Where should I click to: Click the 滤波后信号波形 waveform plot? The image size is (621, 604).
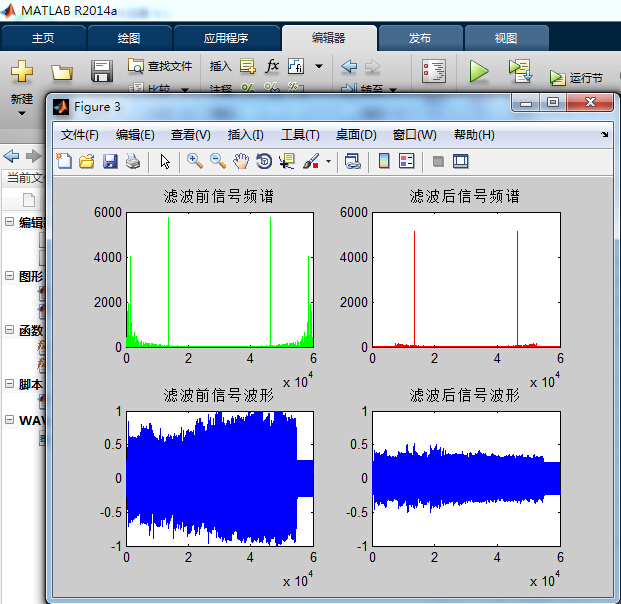click(466, 479)
